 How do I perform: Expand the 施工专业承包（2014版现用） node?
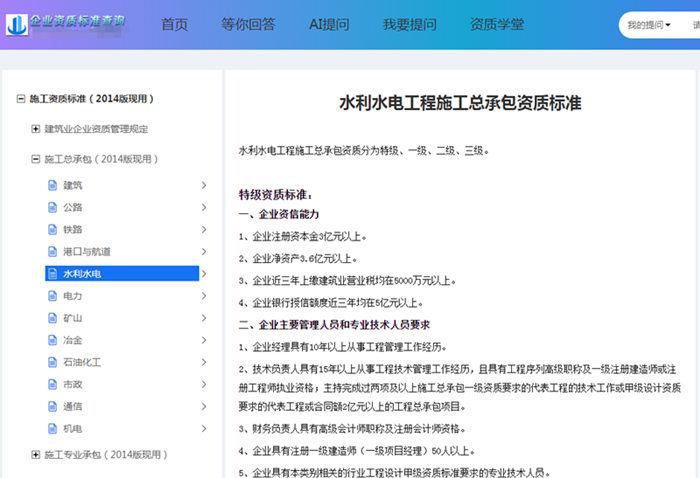tap(35, 454)
